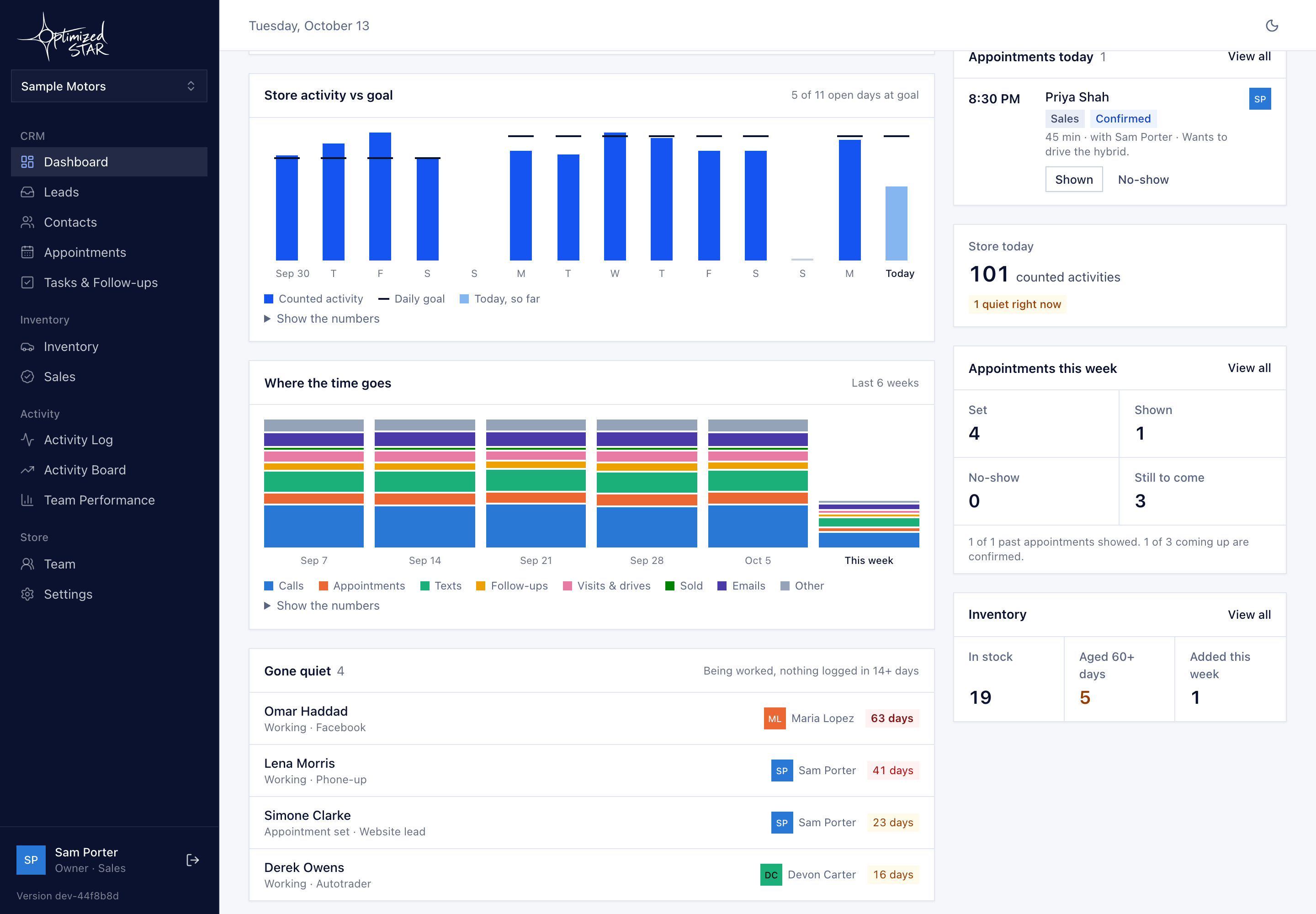Click View all for Appointments today

pos(1249,57)
